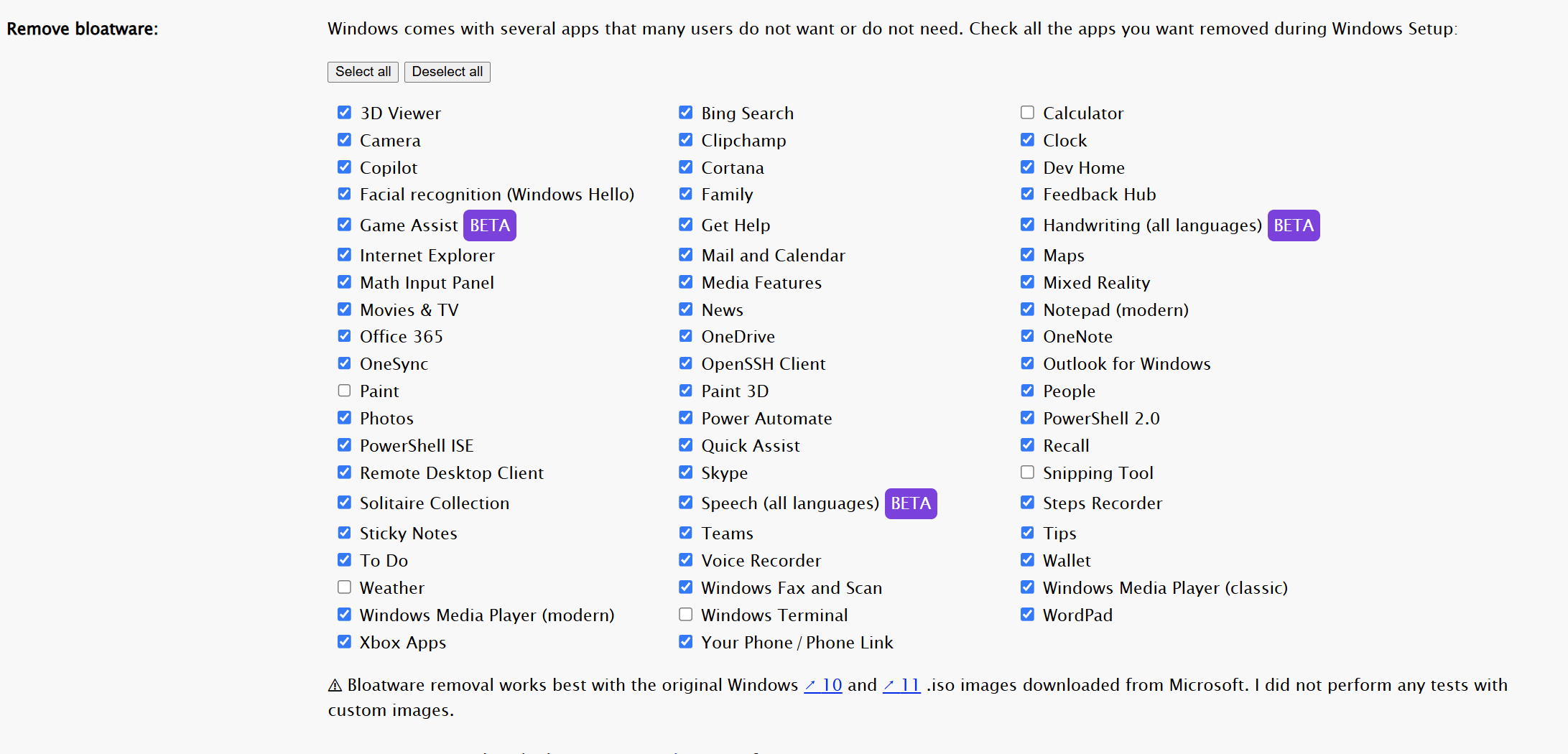Screen dimensions: 1568x754
Task: Toggle the Clipchamp checkbox
Action: click(x=686, y=140)
